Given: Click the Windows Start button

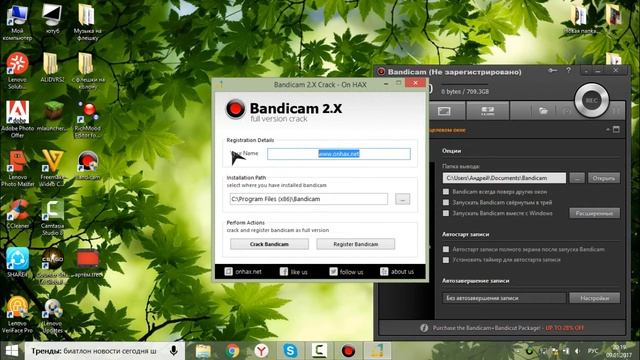Looking at the screenshot, I should (12, 351).
